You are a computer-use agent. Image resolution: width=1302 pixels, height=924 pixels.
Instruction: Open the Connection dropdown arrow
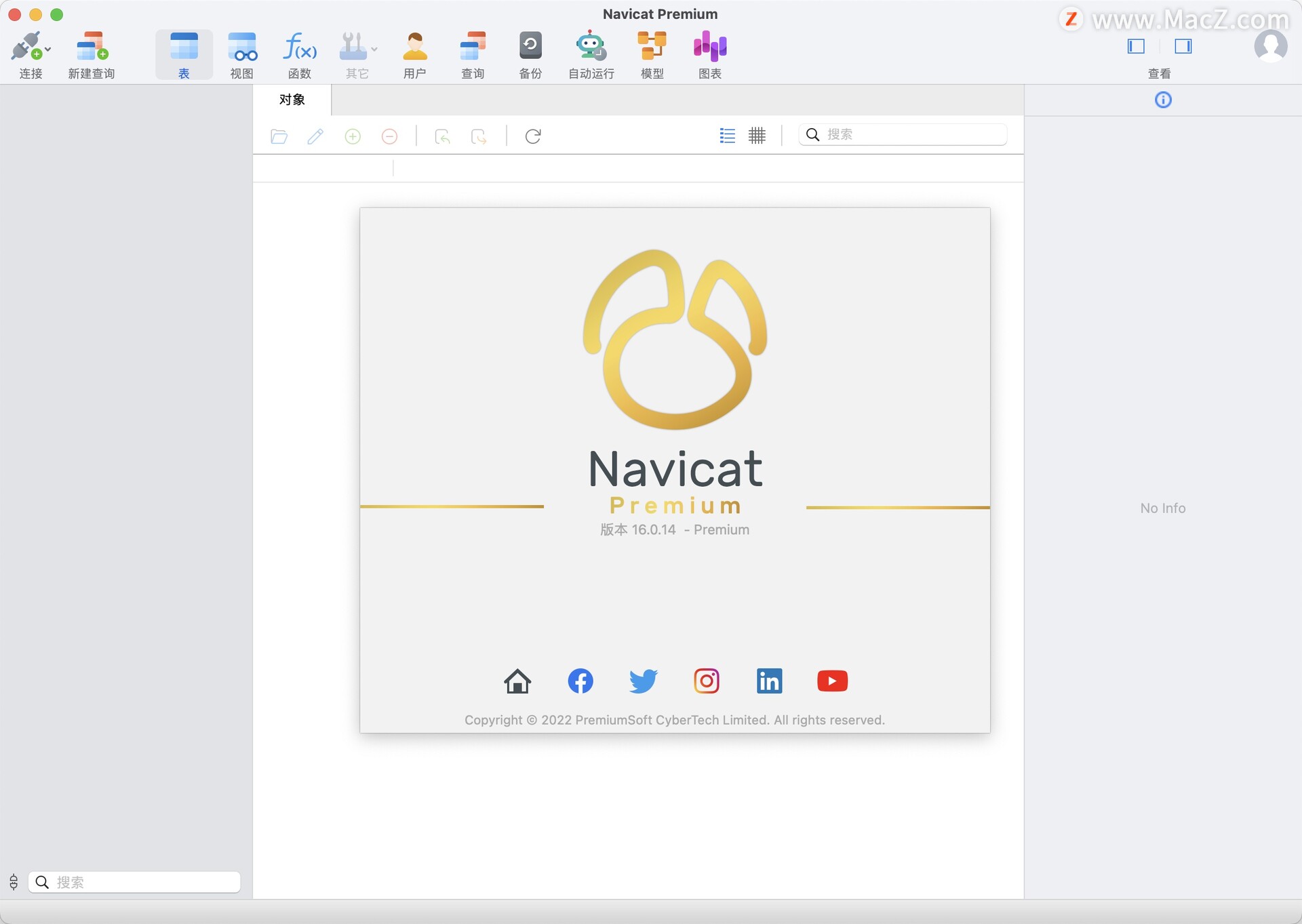pyautogui.click(x=48, y=49)
